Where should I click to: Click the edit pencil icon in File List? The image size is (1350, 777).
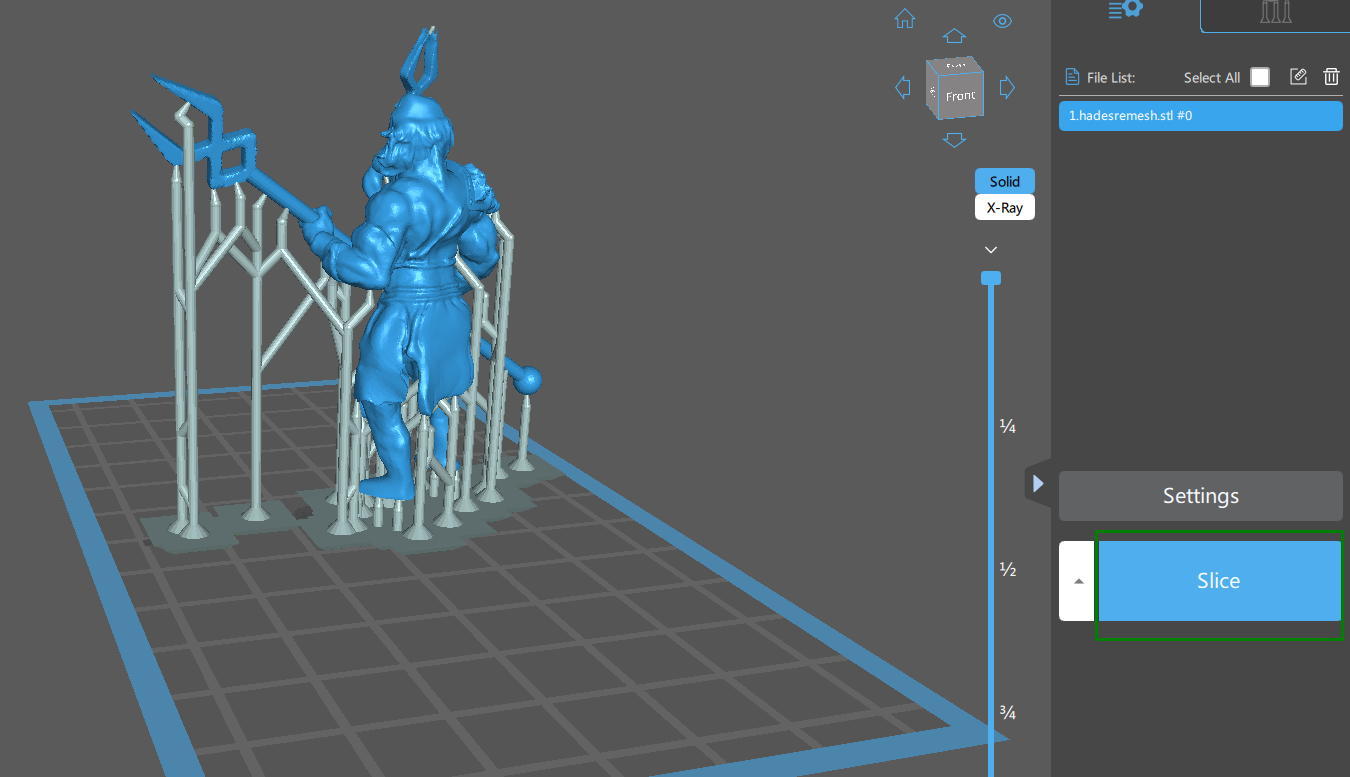pyautogui.click(x=1298, y=77)
